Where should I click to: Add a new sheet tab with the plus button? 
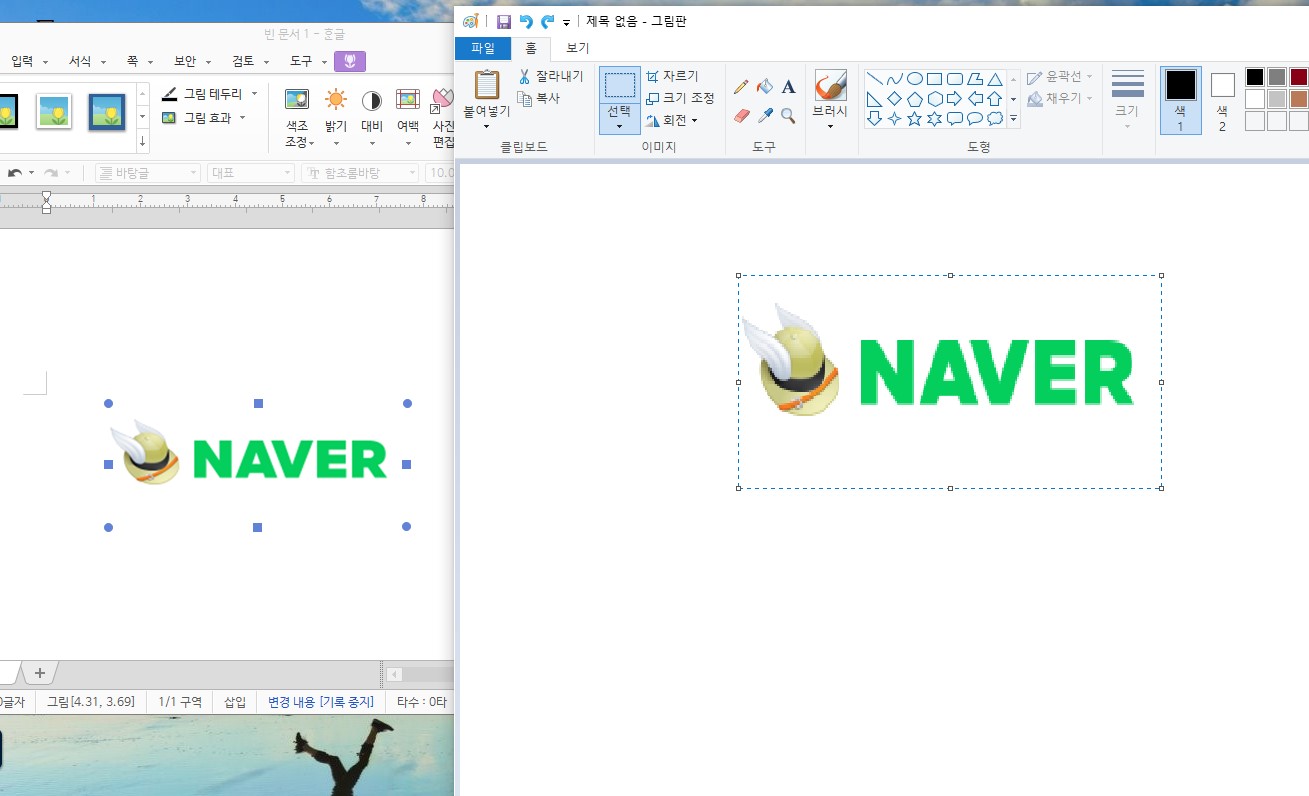[40, 672]
